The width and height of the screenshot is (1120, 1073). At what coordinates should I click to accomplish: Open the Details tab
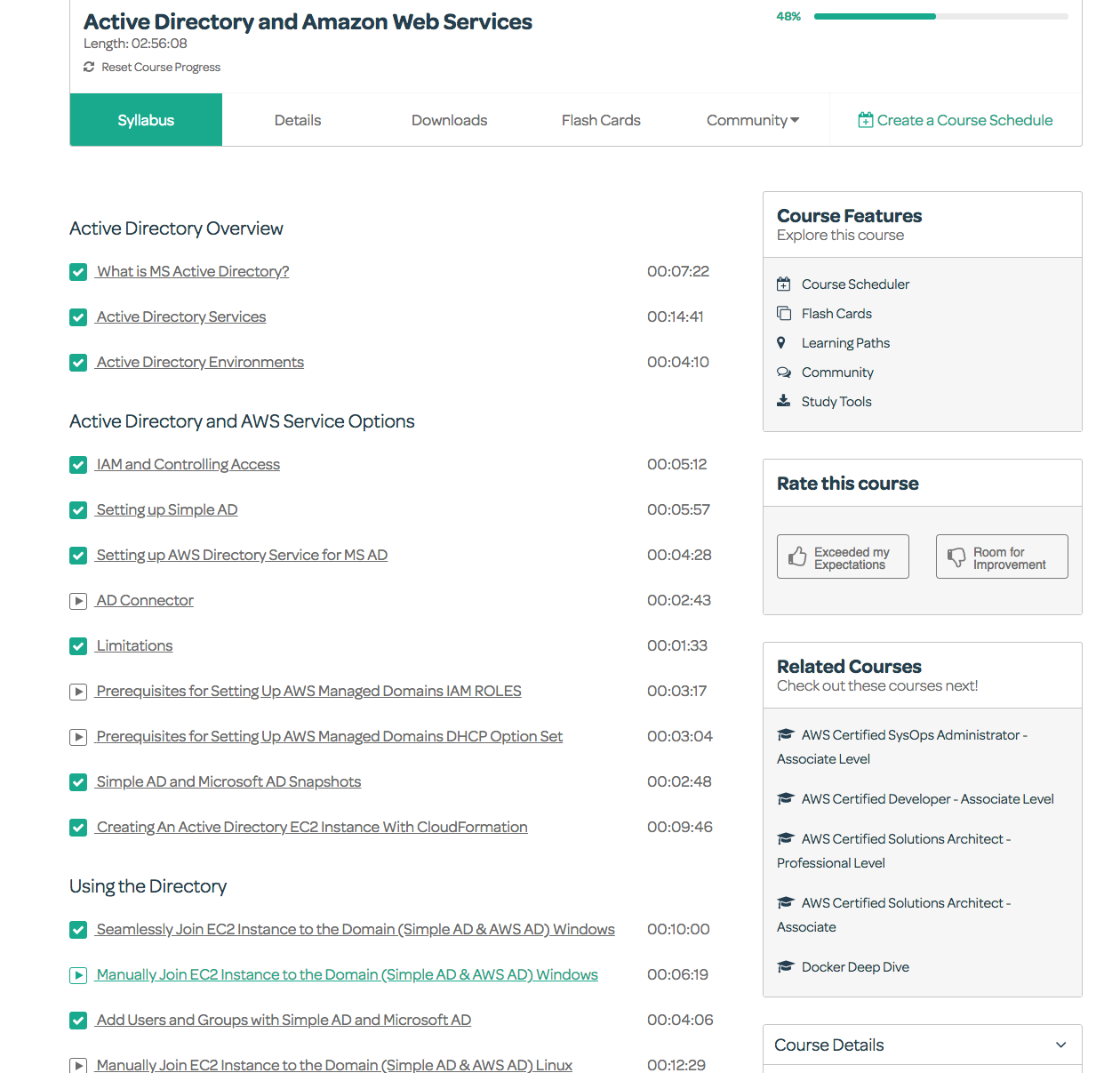pyautogui.click(x=298, y=120)
